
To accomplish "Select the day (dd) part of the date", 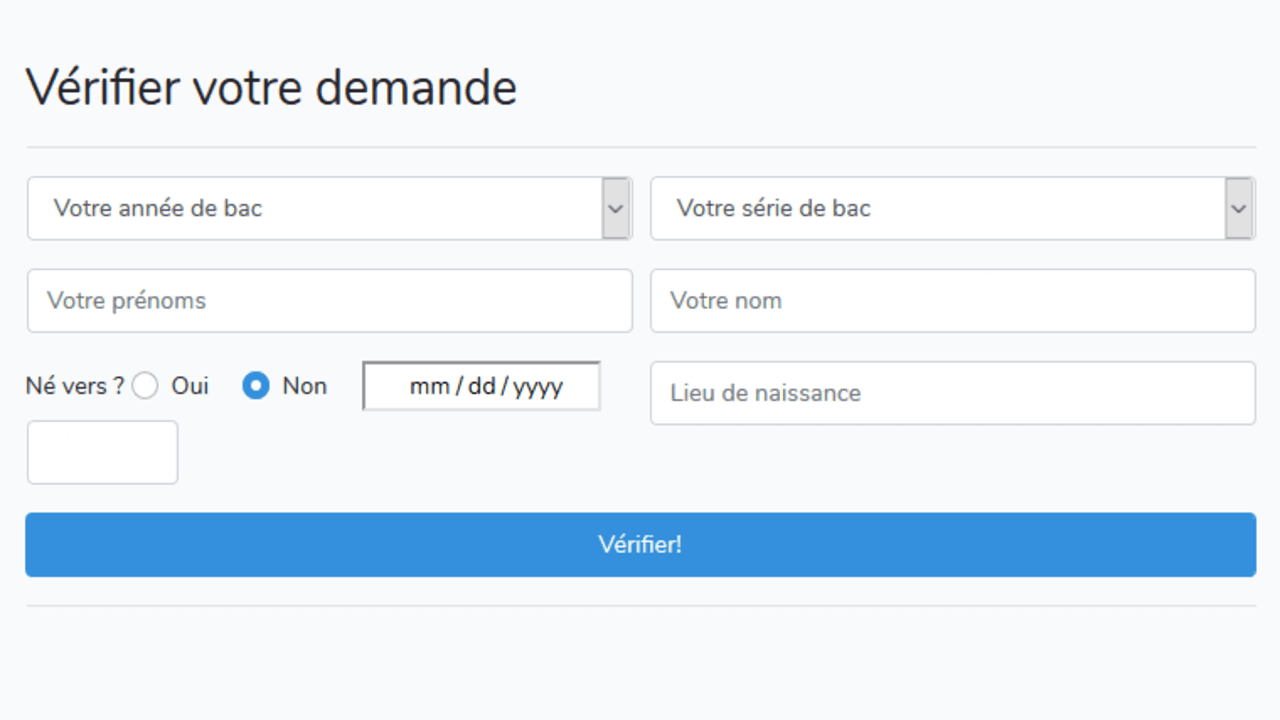I will pos(481,387).
